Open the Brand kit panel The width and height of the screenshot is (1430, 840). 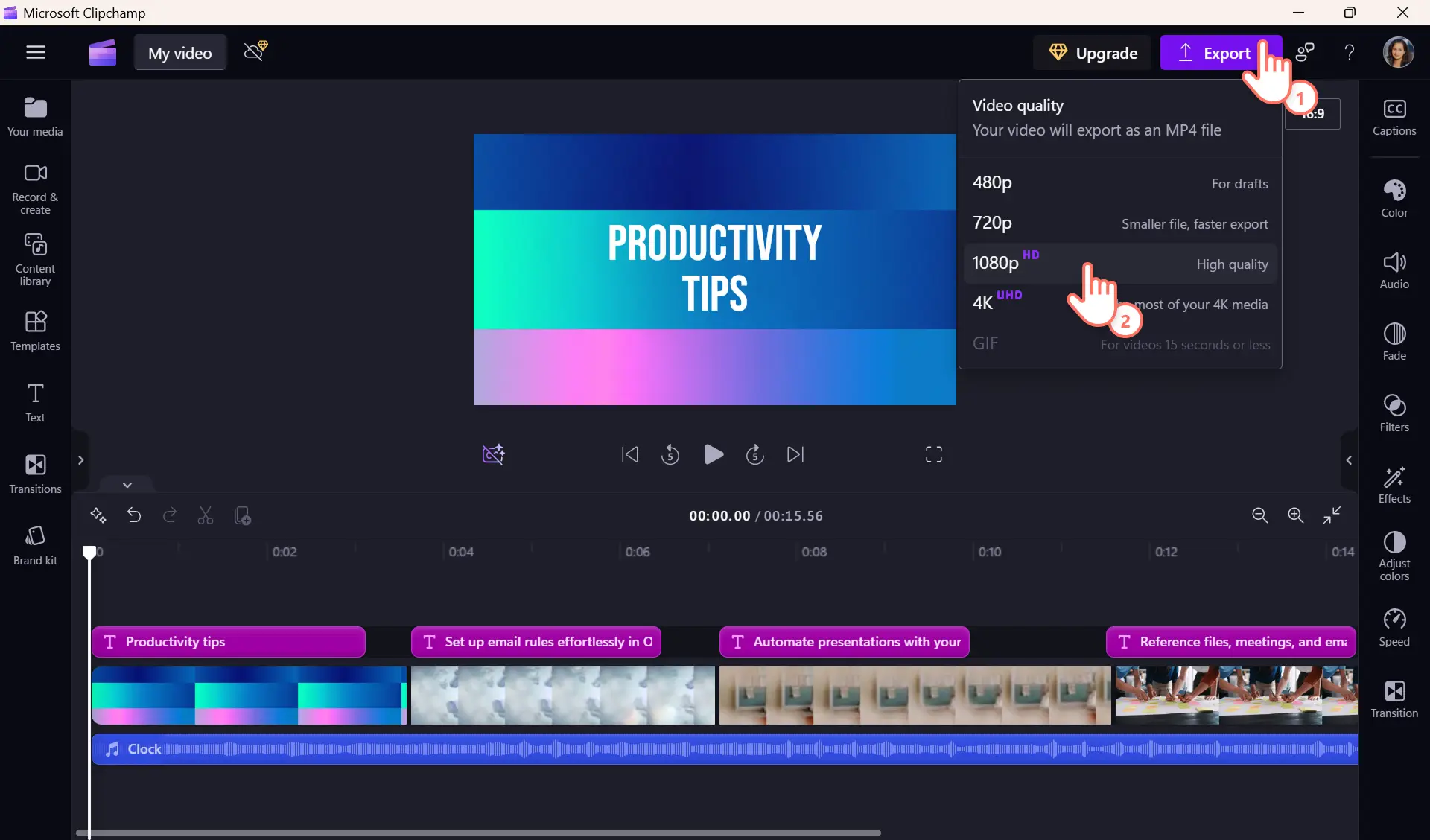coord(35,545)
